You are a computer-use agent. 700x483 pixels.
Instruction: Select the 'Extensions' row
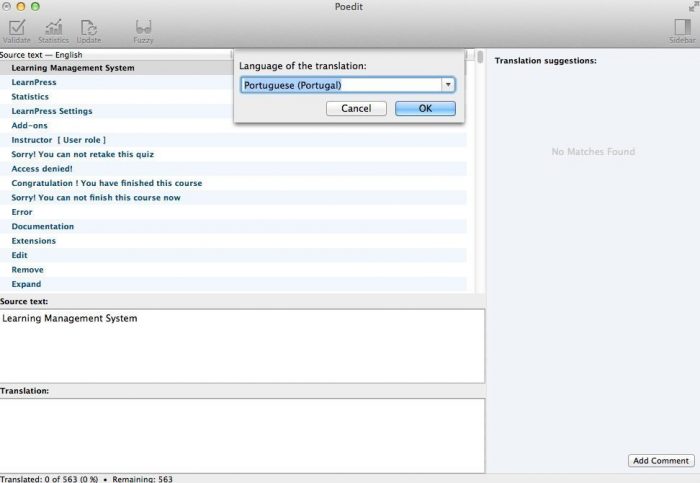click(233, 241)
